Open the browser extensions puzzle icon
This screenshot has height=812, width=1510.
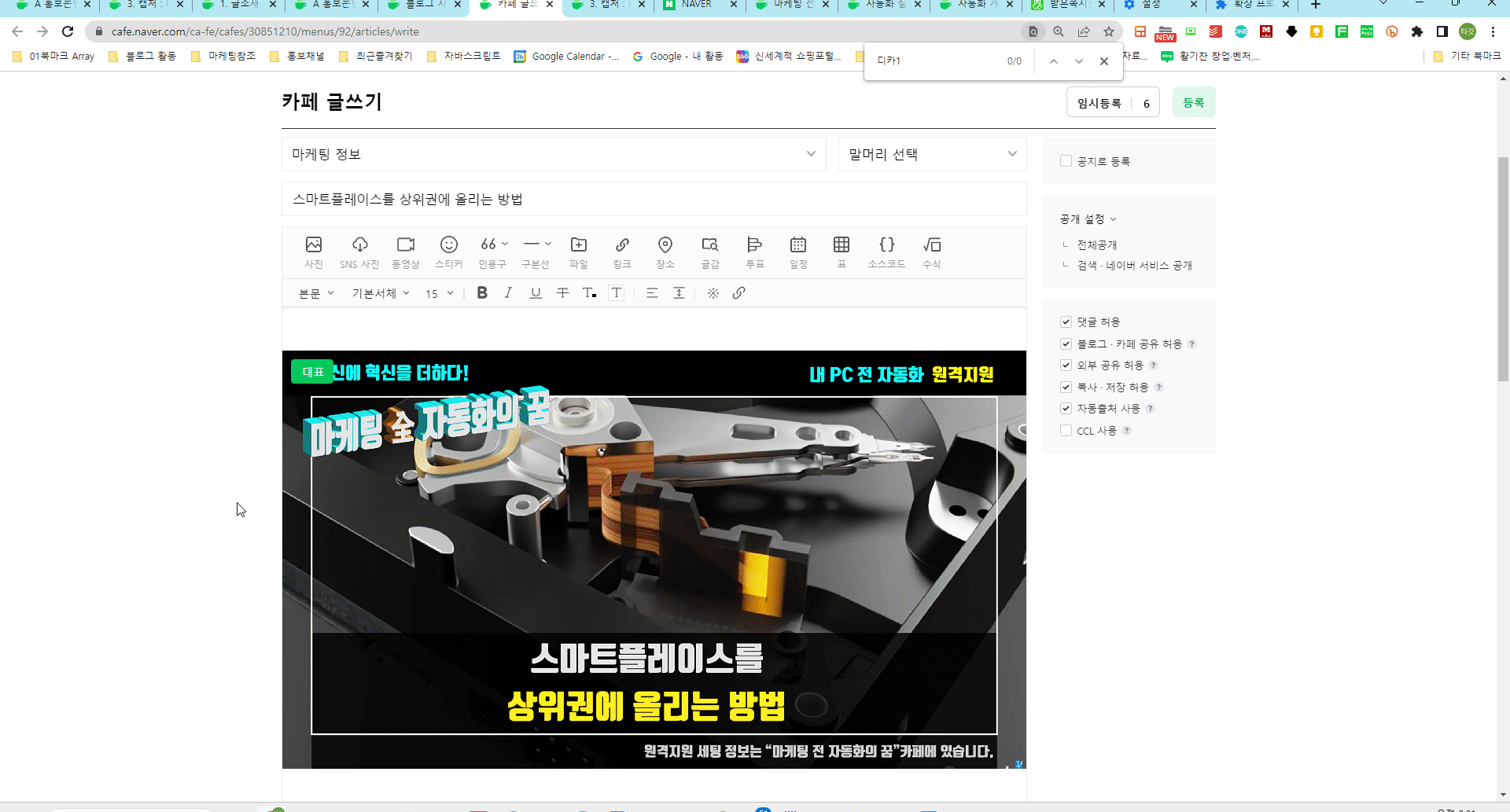tap(1417, 31)
